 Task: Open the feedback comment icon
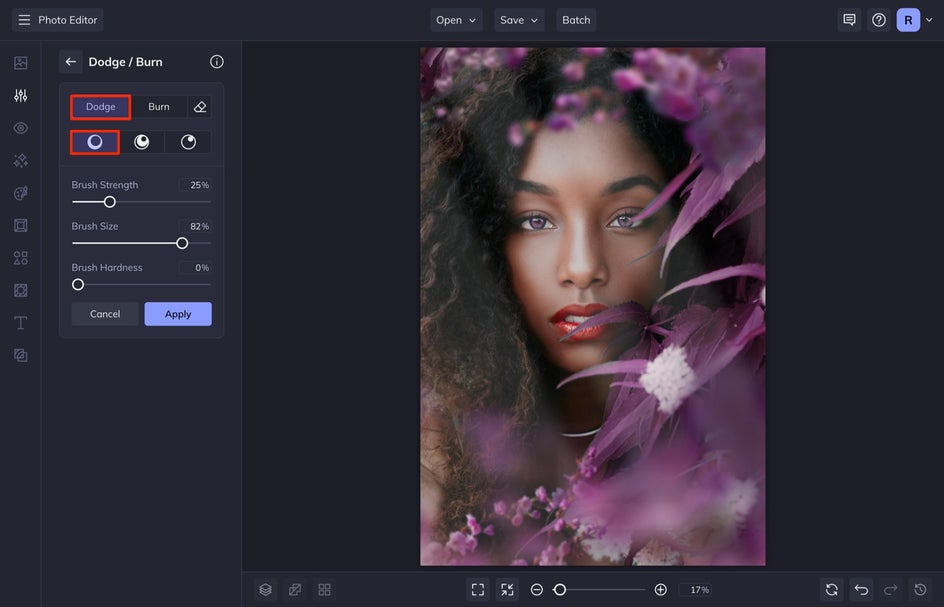pos(849,20)
